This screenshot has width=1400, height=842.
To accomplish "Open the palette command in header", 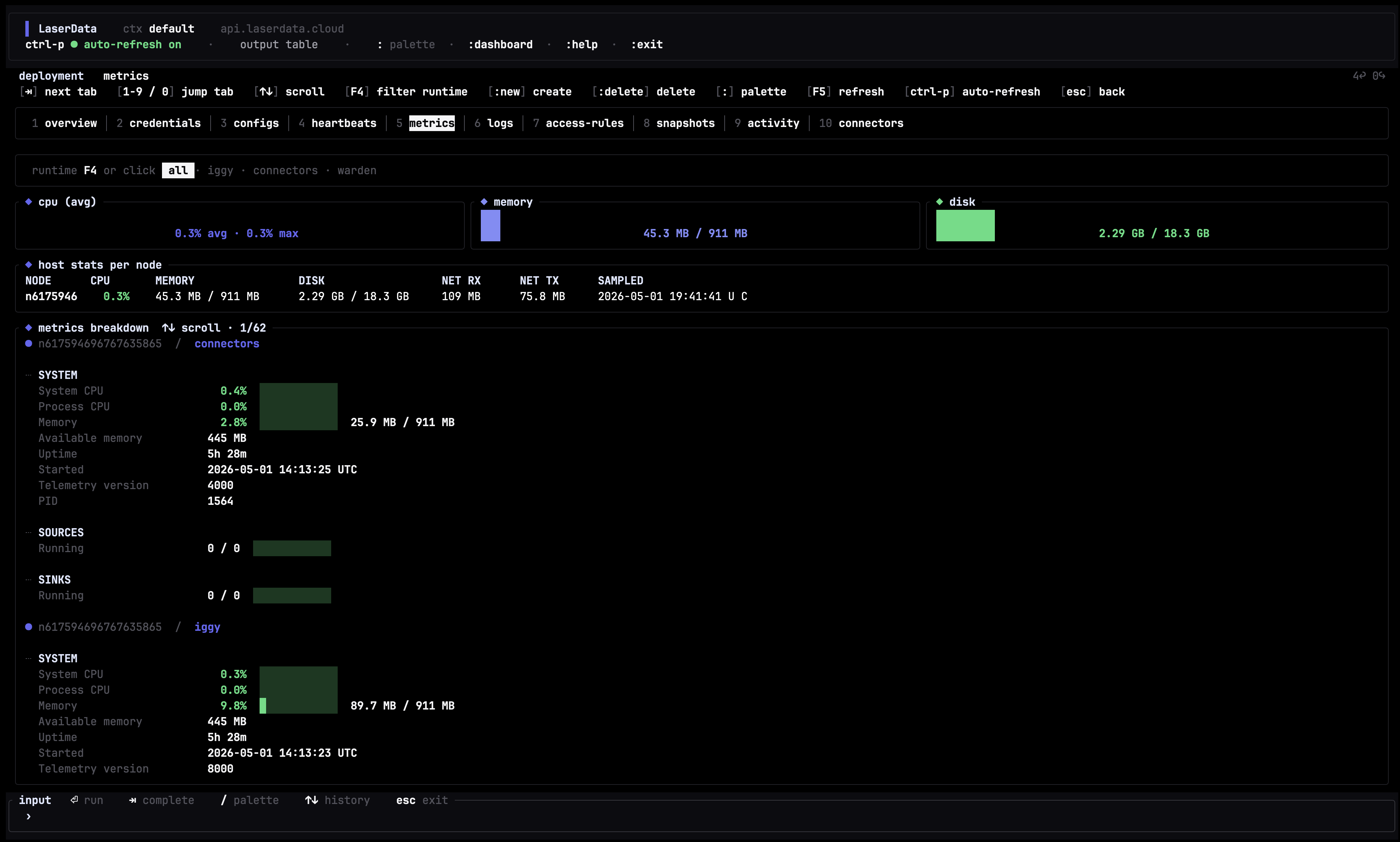I will 406,44.
